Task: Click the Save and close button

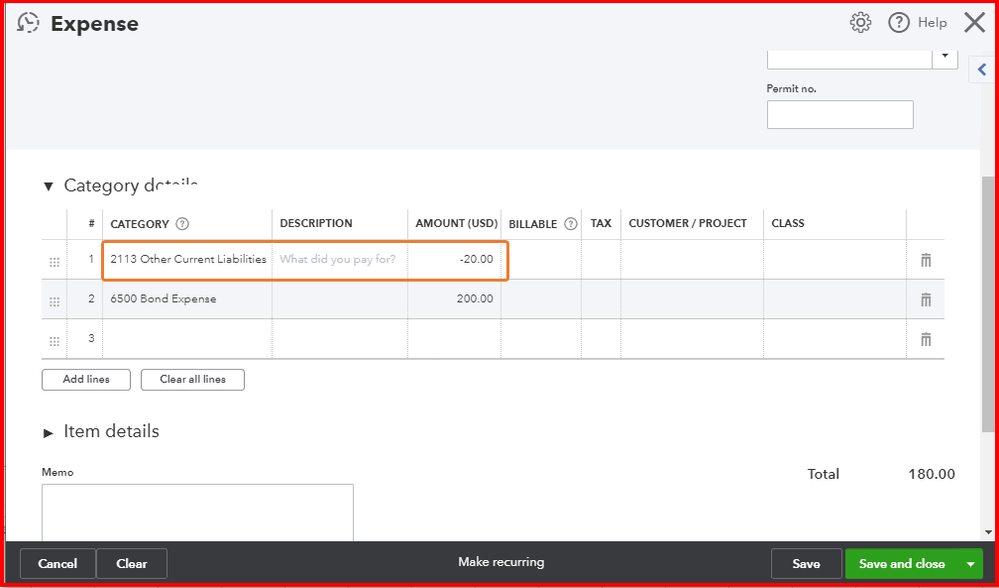Action: tap(902, 564)
